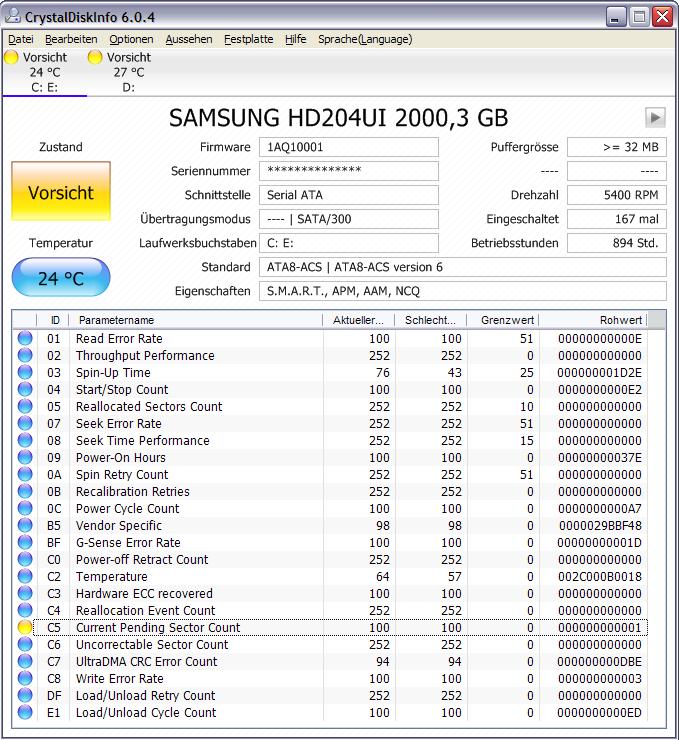The image size is (679, 740).
Task: Go to next disk with arrow button
Action: (x=655, y=118)
